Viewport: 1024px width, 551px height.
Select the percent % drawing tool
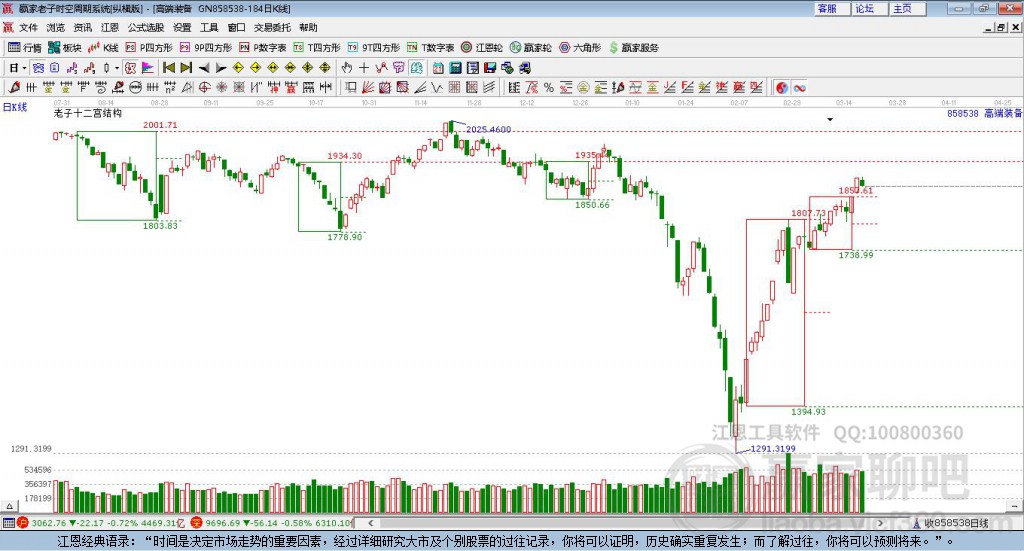point(549,87)
